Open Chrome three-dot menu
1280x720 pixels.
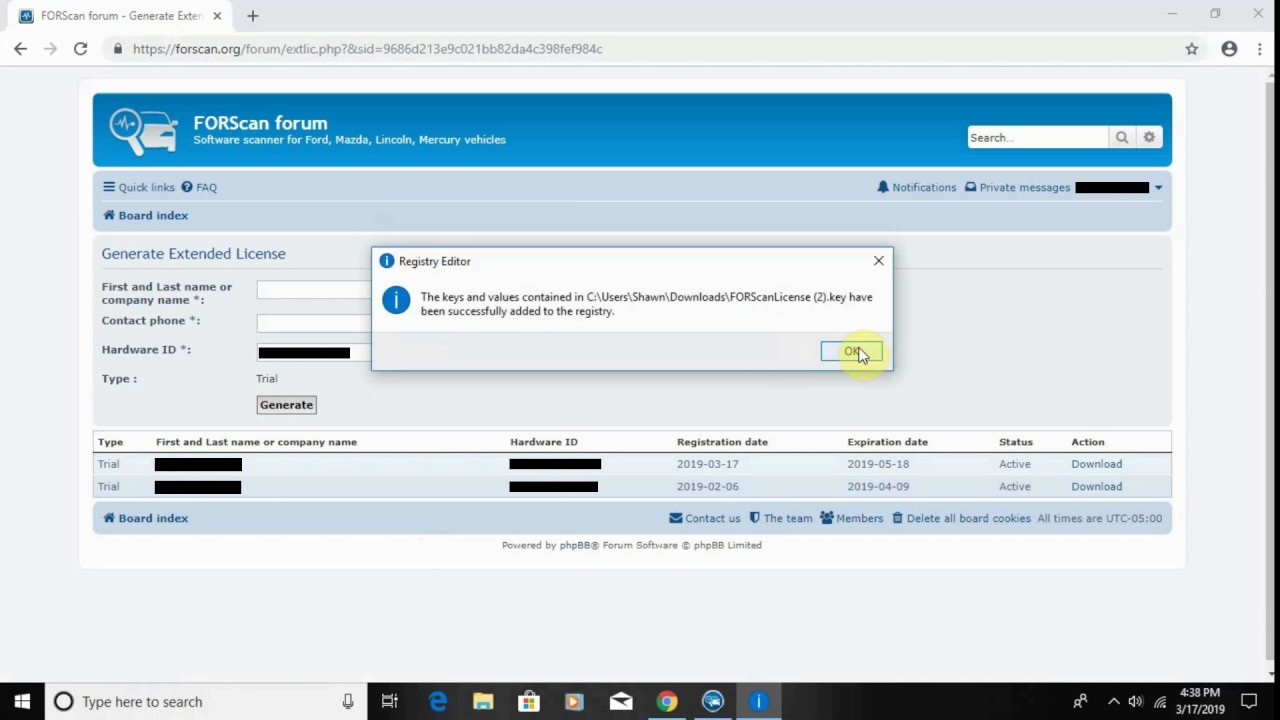1259,48
